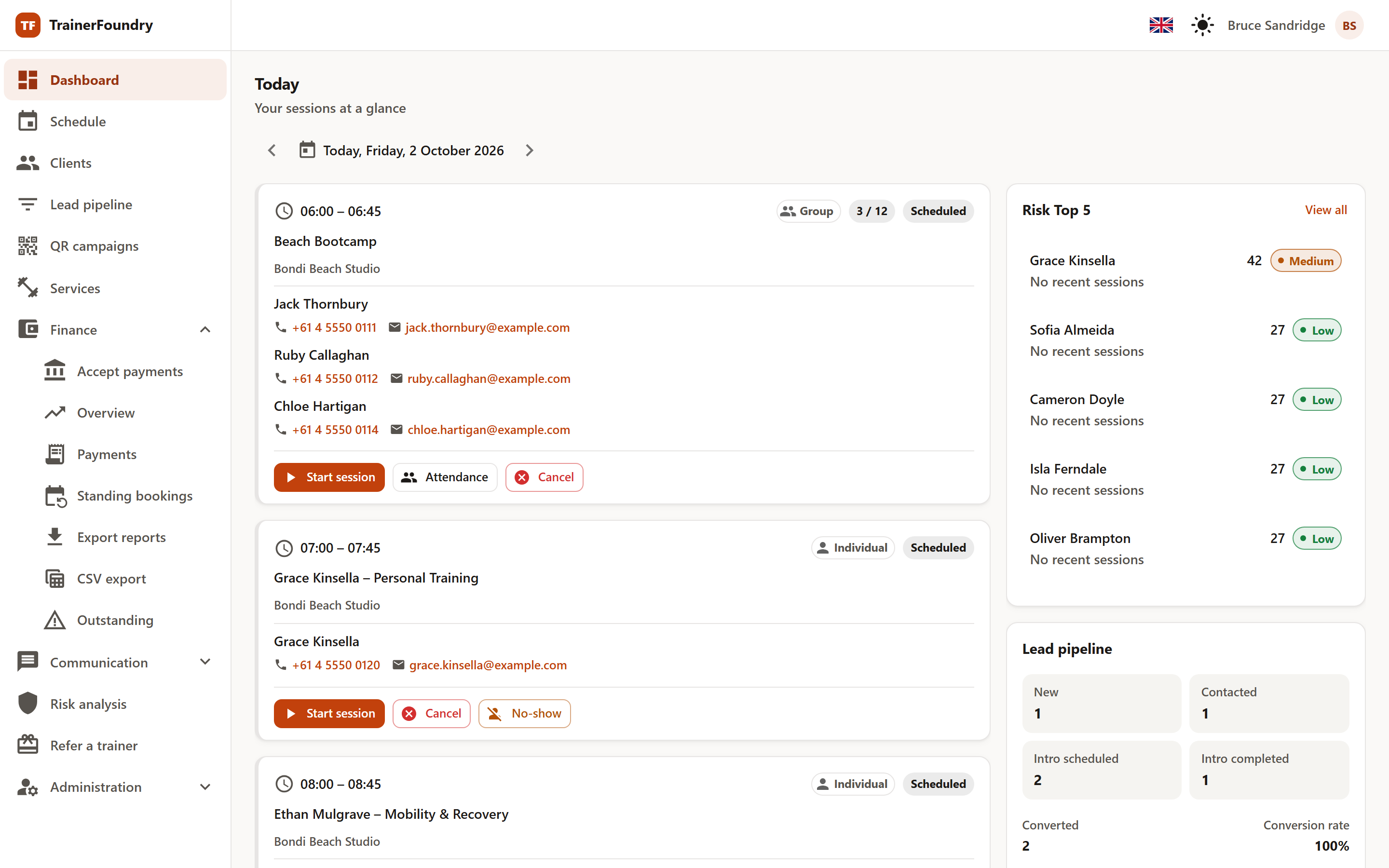
Task: Expand the Communication menu section
Action: [205, 662]
